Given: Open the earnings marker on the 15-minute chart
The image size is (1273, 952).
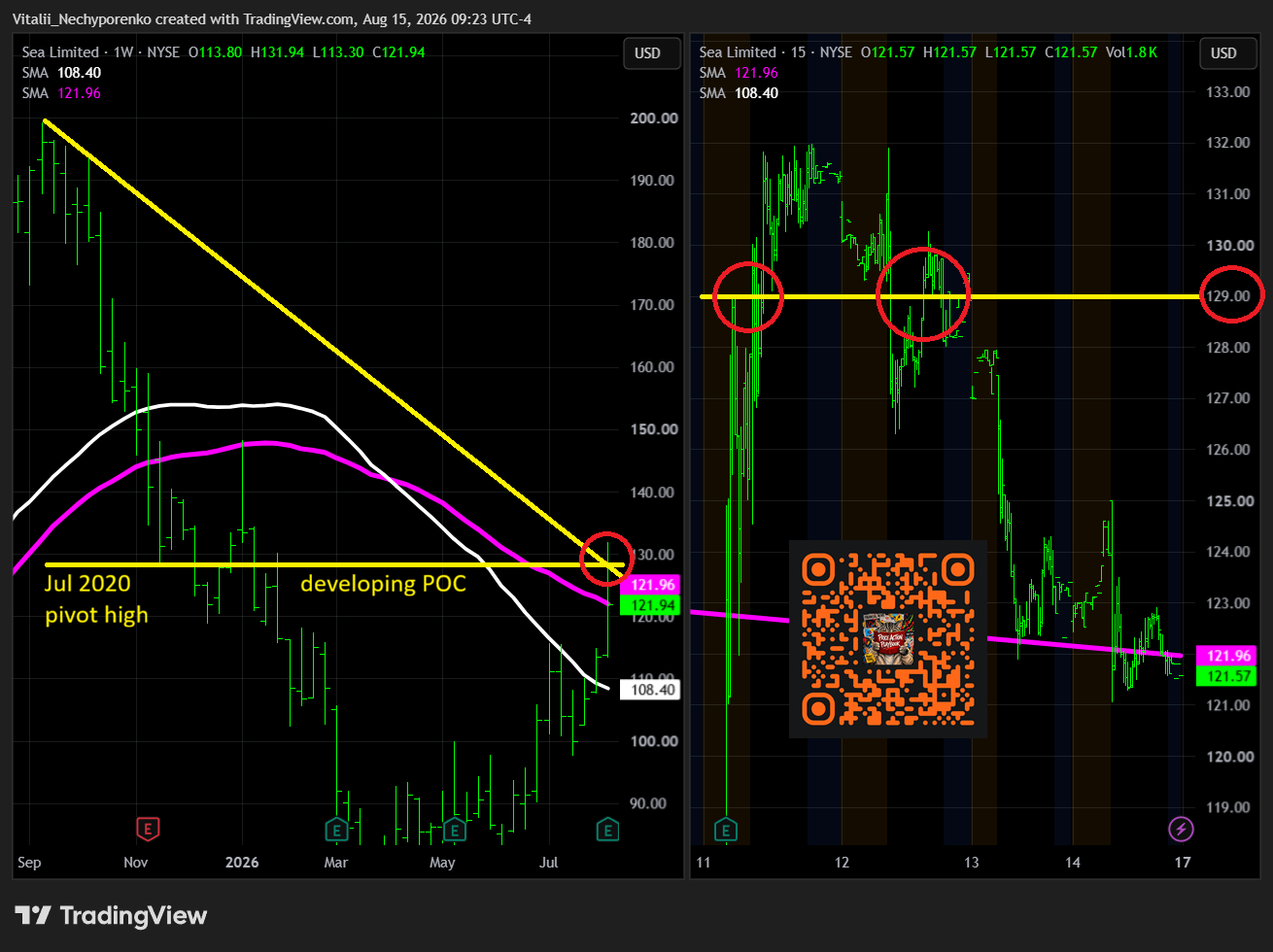Looking at the screenshot, I should (x=726, y=829).
